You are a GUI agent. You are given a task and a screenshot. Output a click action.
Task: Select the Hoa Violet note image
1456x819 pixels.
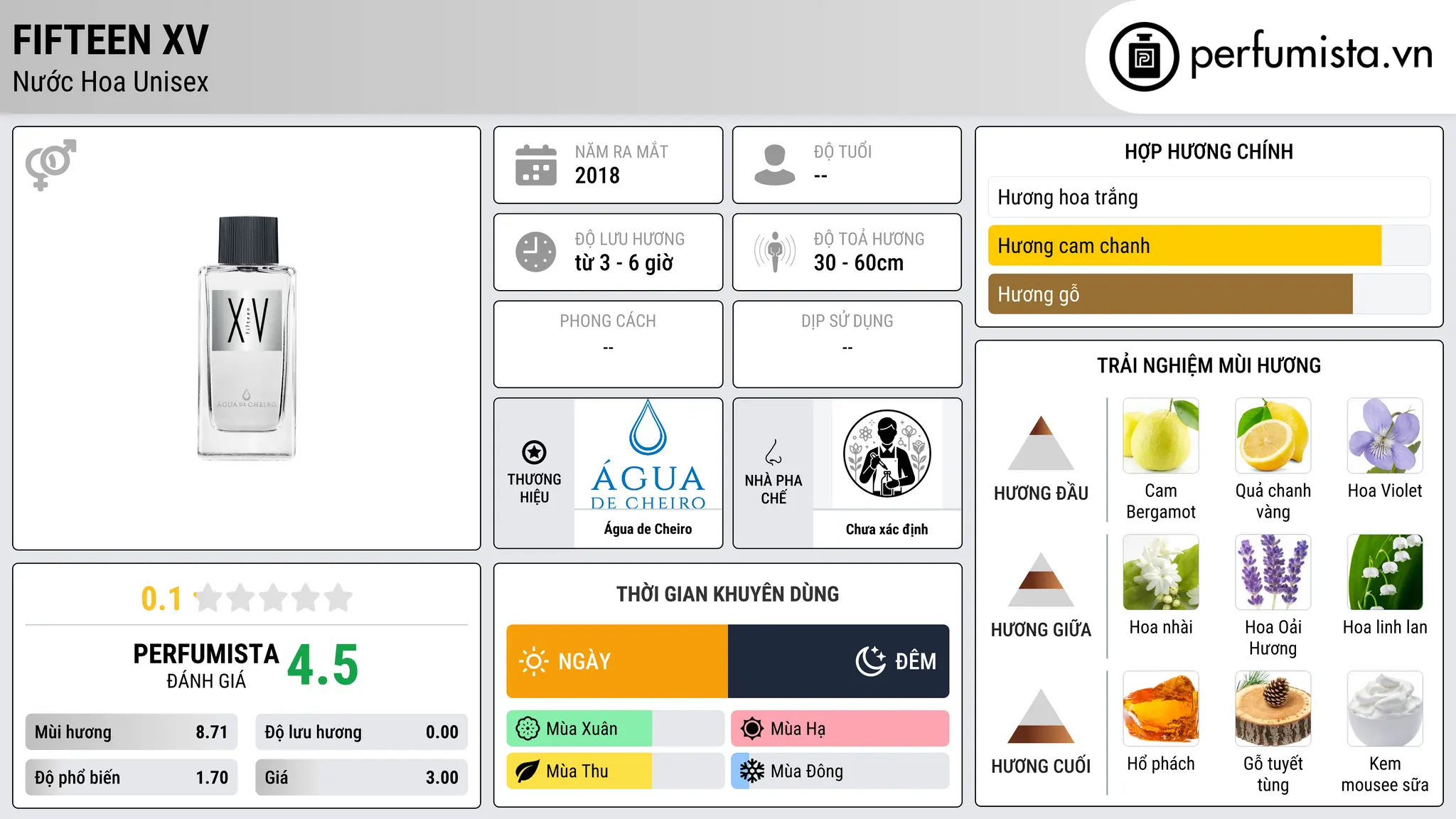[1385, 436]
